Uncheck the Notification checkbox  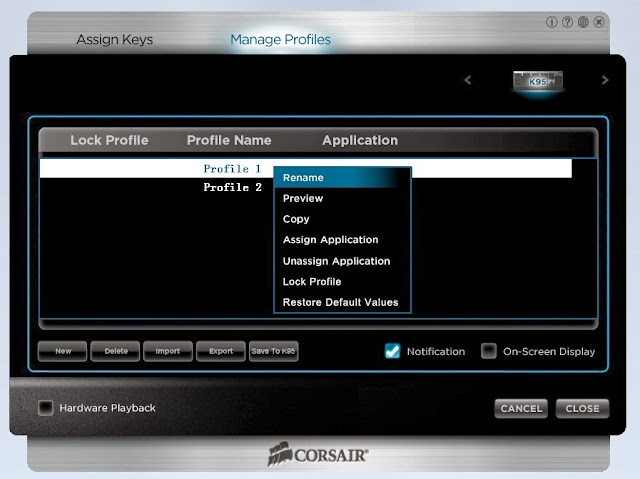point(393,351)
